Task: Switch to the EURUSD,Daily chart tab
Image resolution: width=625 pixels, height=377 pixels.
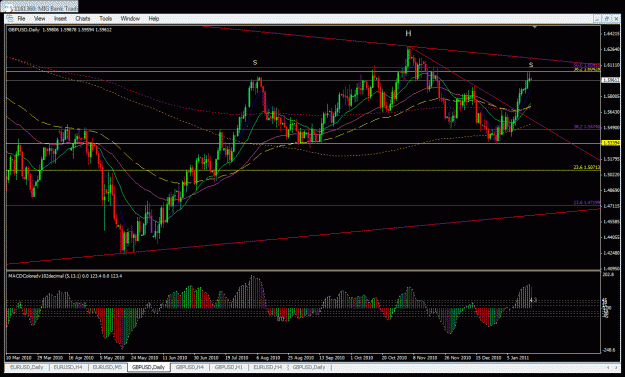Action: (x=27, y=367)
